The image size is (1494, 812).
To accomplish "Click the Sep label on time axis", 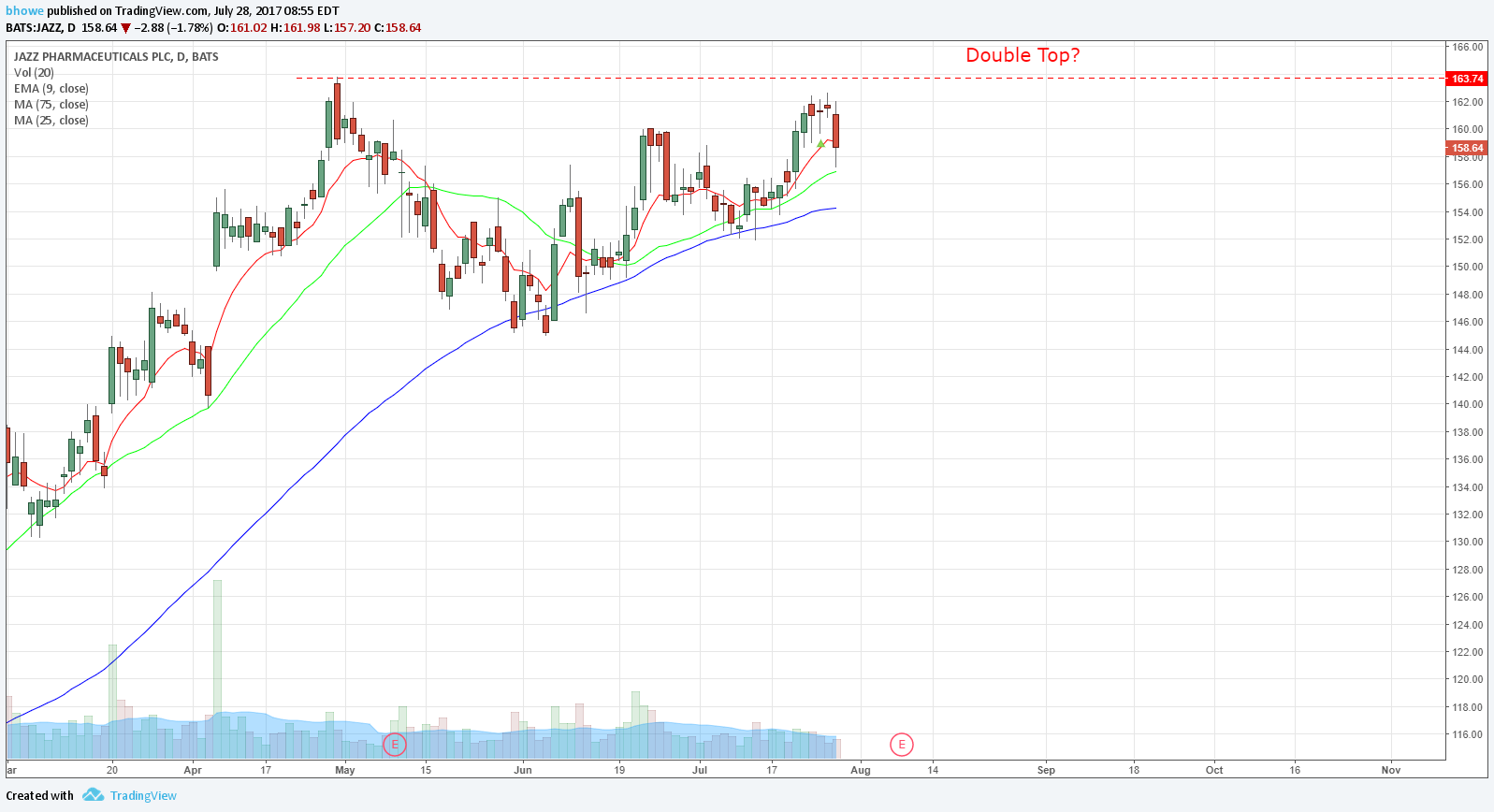I will [x=1046, y=770].
